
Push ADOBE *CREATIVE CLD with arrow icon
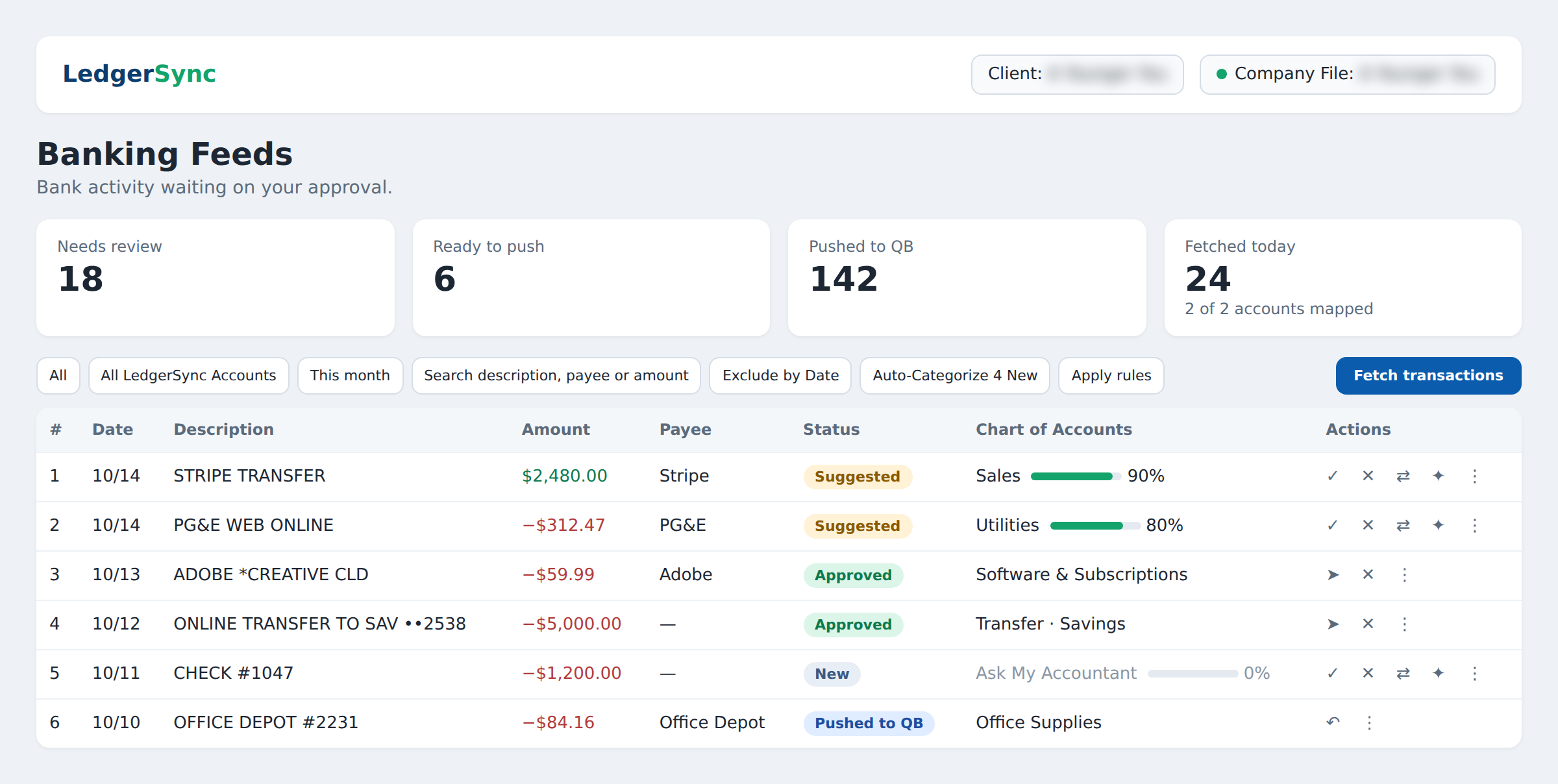click(x=1333, y=574)
